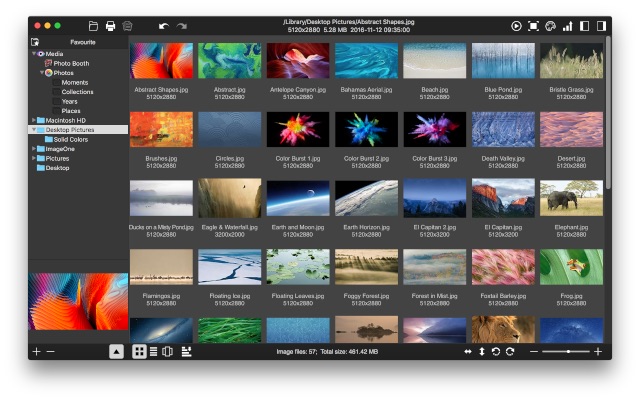Decrease thumbnail size with the minus icon
This screenshot has width=640, height=400.
pyautogui.click(x=534, y=351)
